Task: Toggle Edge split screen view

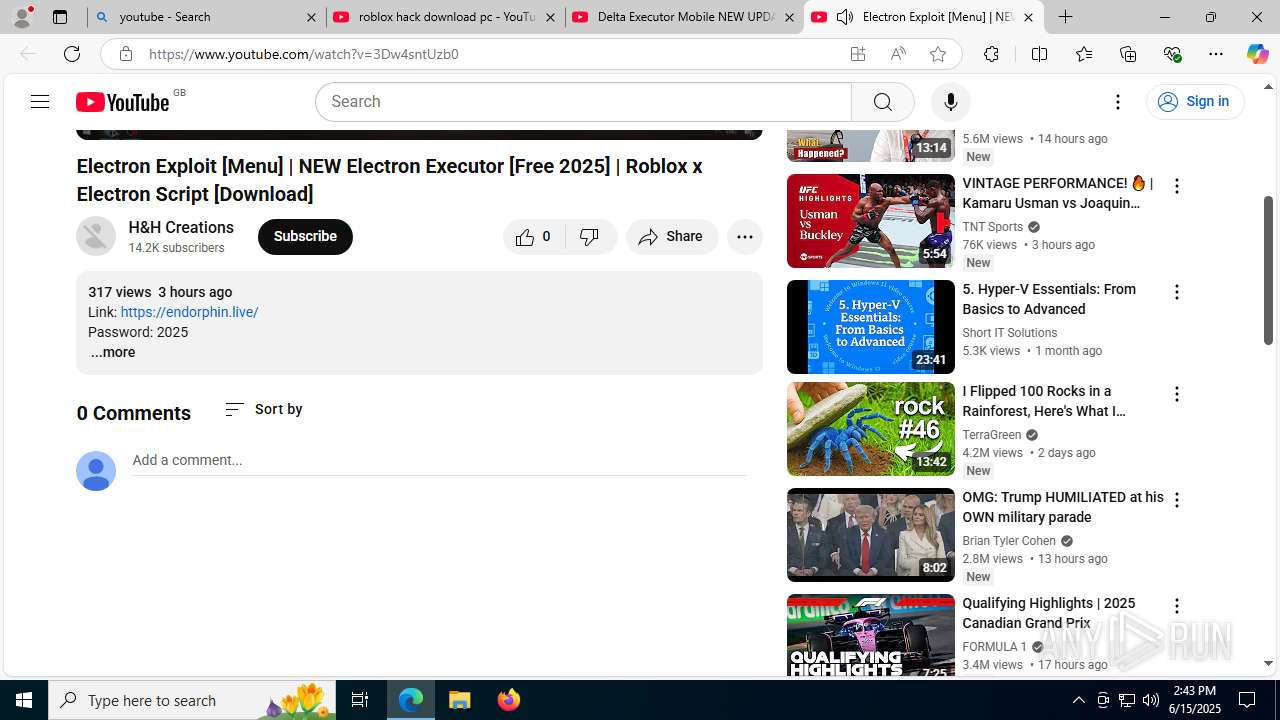Action: click(x=1039, y=54)
